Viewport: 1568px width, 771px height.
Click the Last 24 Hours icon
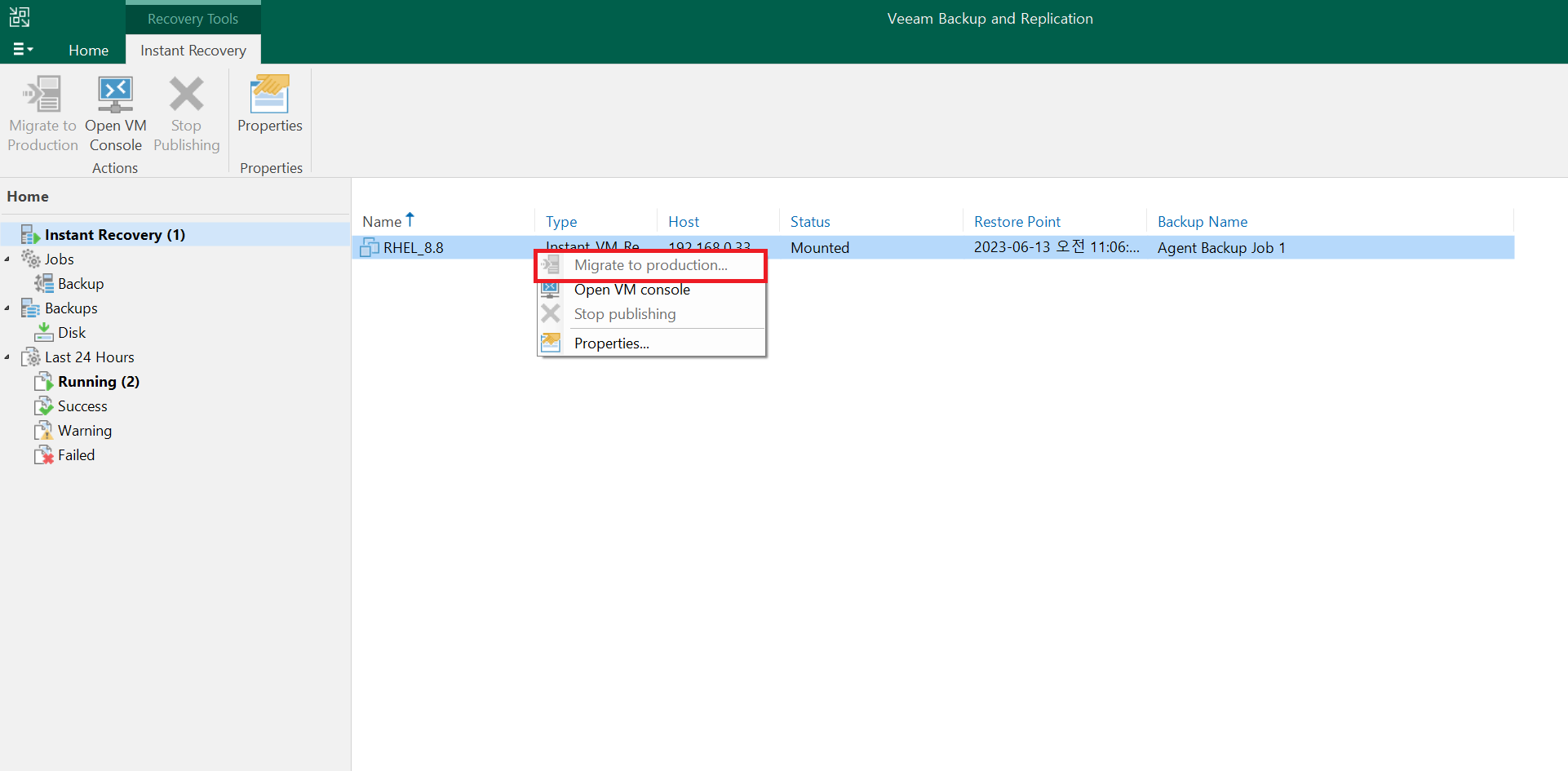(x=31, y=357)
